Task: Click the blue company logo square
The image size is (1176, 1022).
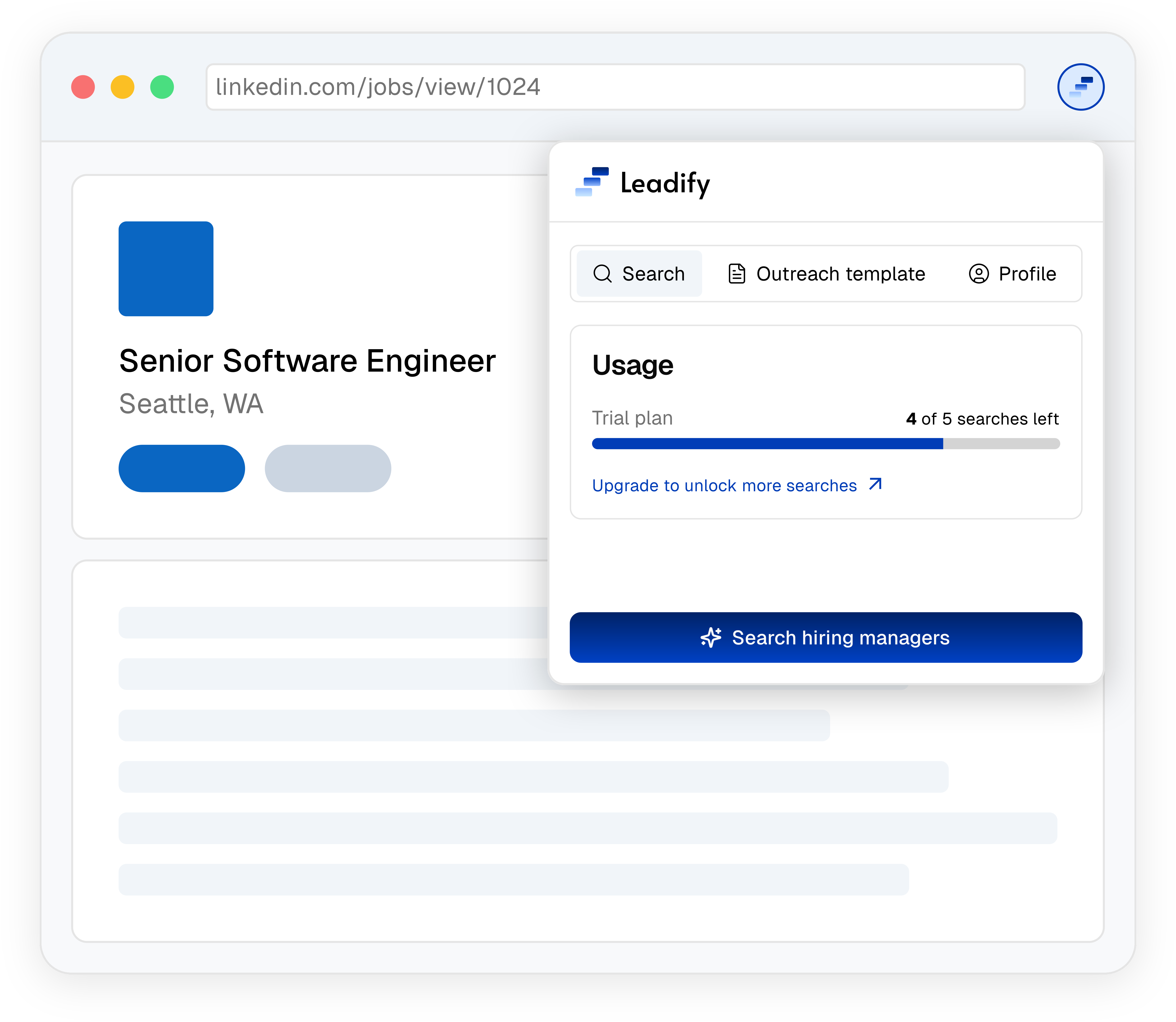Action: click(166, 269)
